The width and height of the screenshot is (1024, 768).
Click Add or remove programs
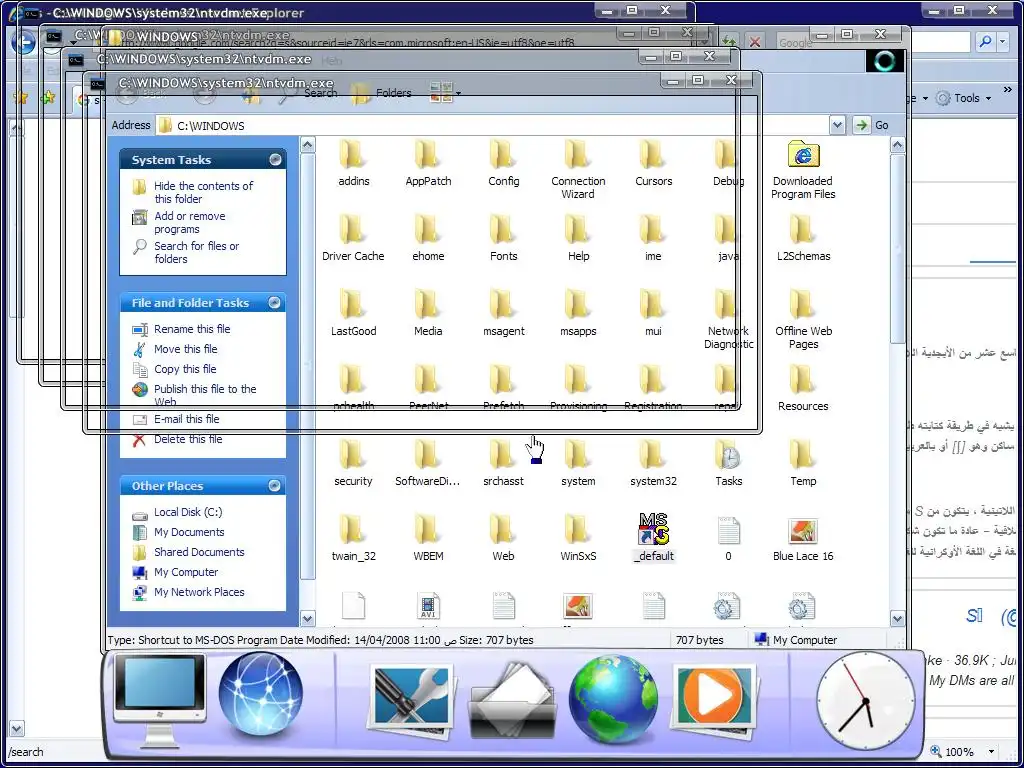189,222
